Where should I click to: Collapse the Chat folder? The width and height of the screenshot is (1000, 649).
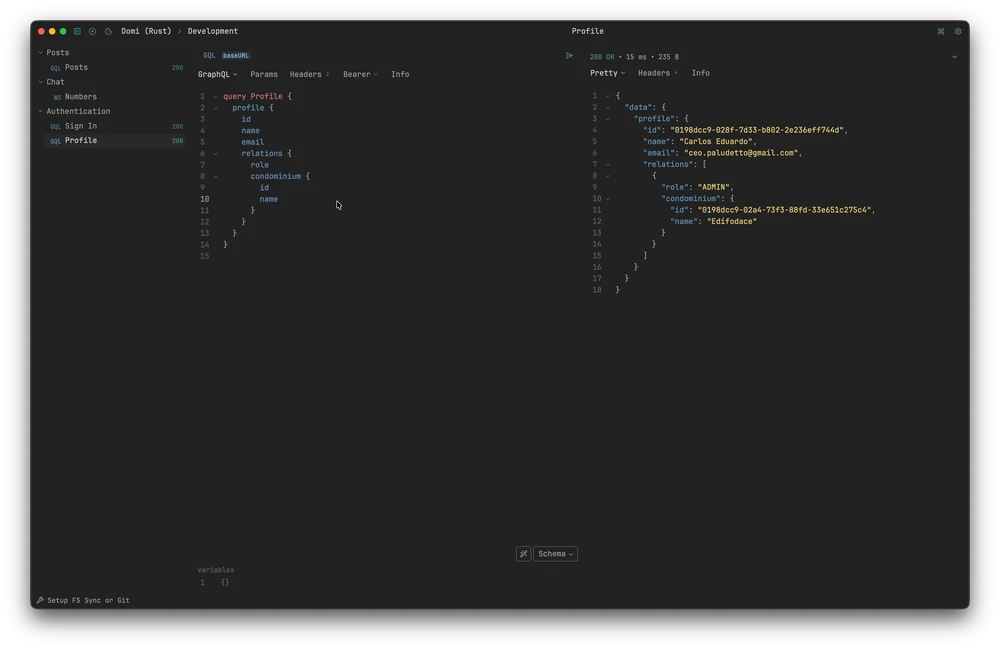41,82
